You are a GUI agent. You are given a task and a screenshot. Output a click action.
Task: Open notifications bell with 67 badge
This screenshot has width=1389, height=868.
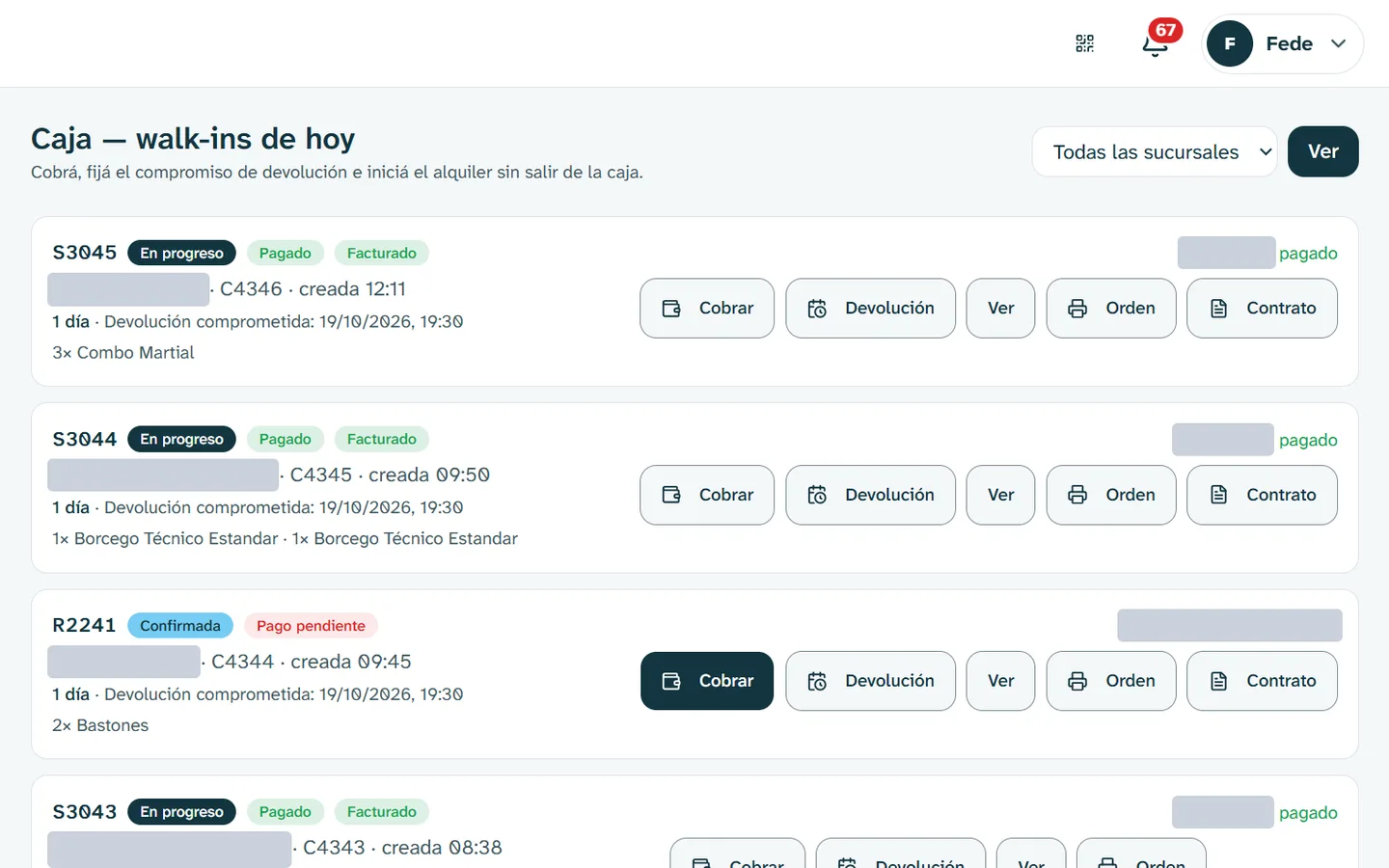pyautogui.click(x=1156, y=43)
